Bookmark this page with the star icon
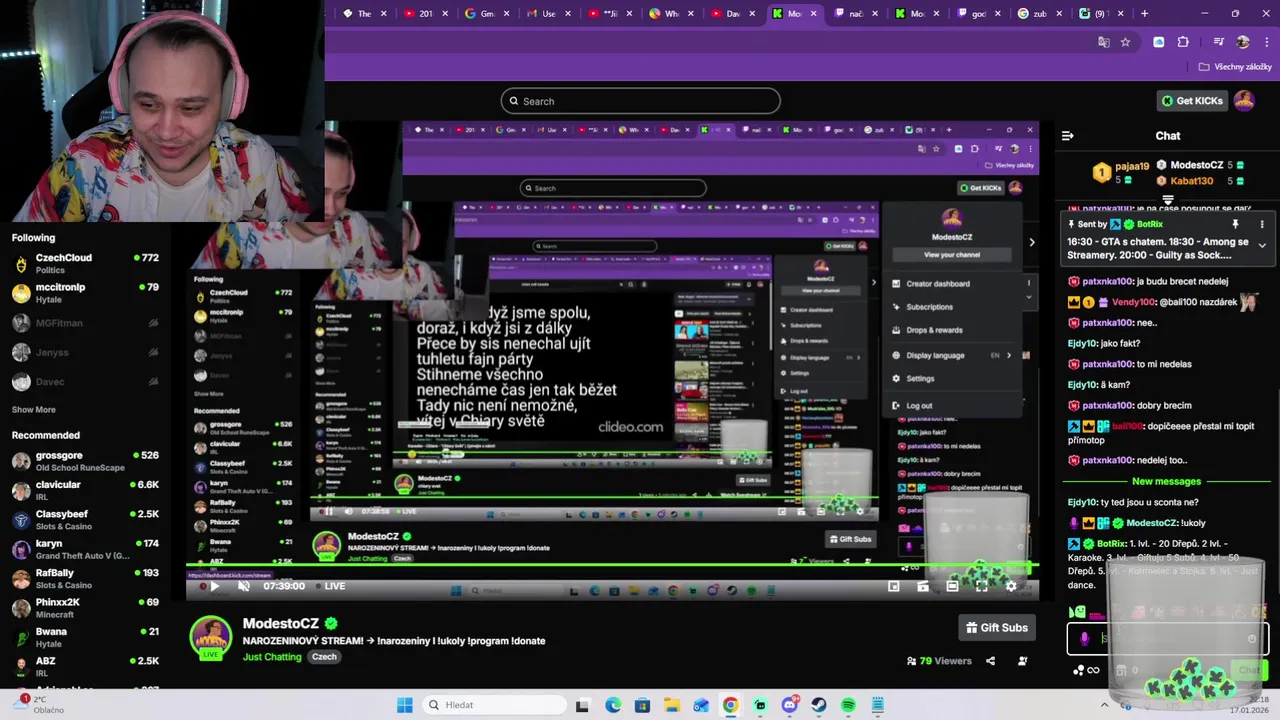 point(1126,42)
